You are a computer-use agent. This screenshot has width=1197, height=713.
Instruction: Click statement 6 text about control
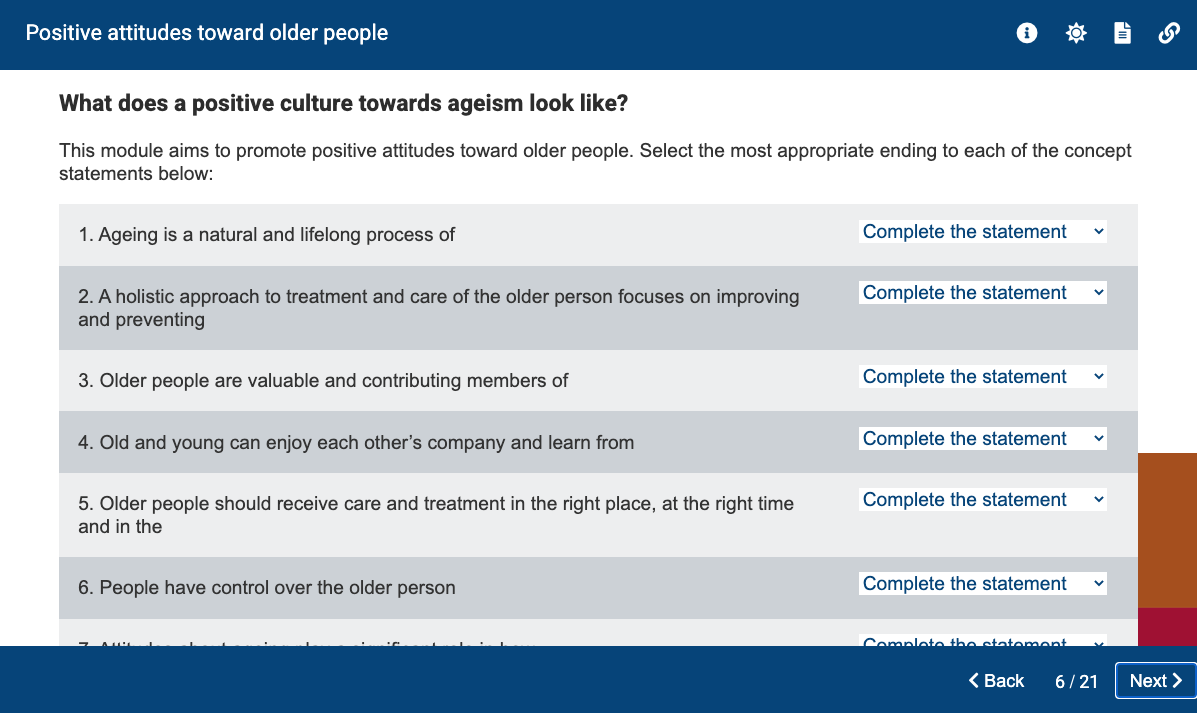point(266,587)
